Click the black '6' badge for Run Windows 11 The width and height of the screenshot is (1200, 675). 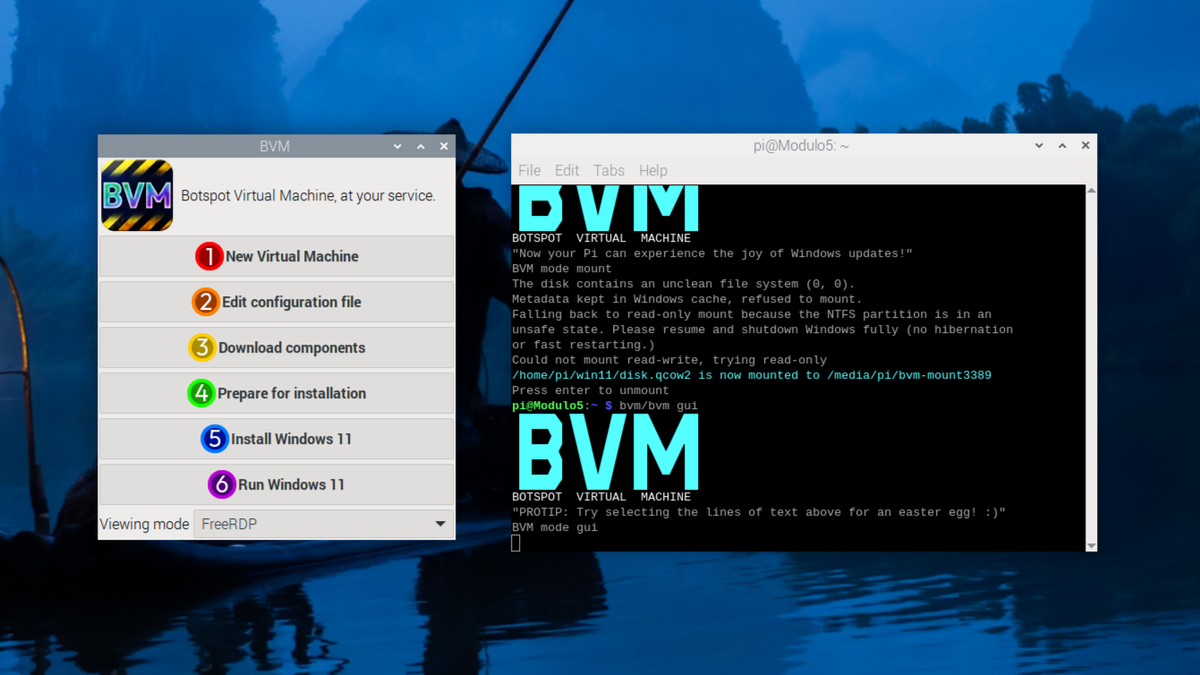pyautogui.click(x=223, y=484)
